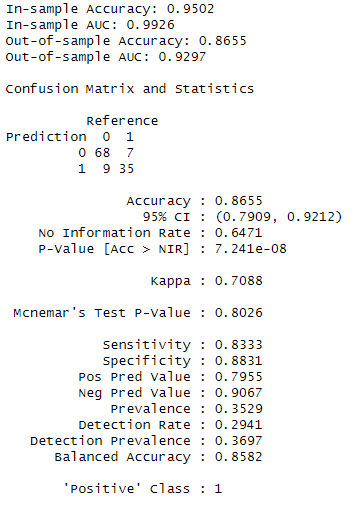Click the In-sample AUC 0.9926 value
Image resolution: width=360 pixels, height=508 pixels.
[150, 25]
